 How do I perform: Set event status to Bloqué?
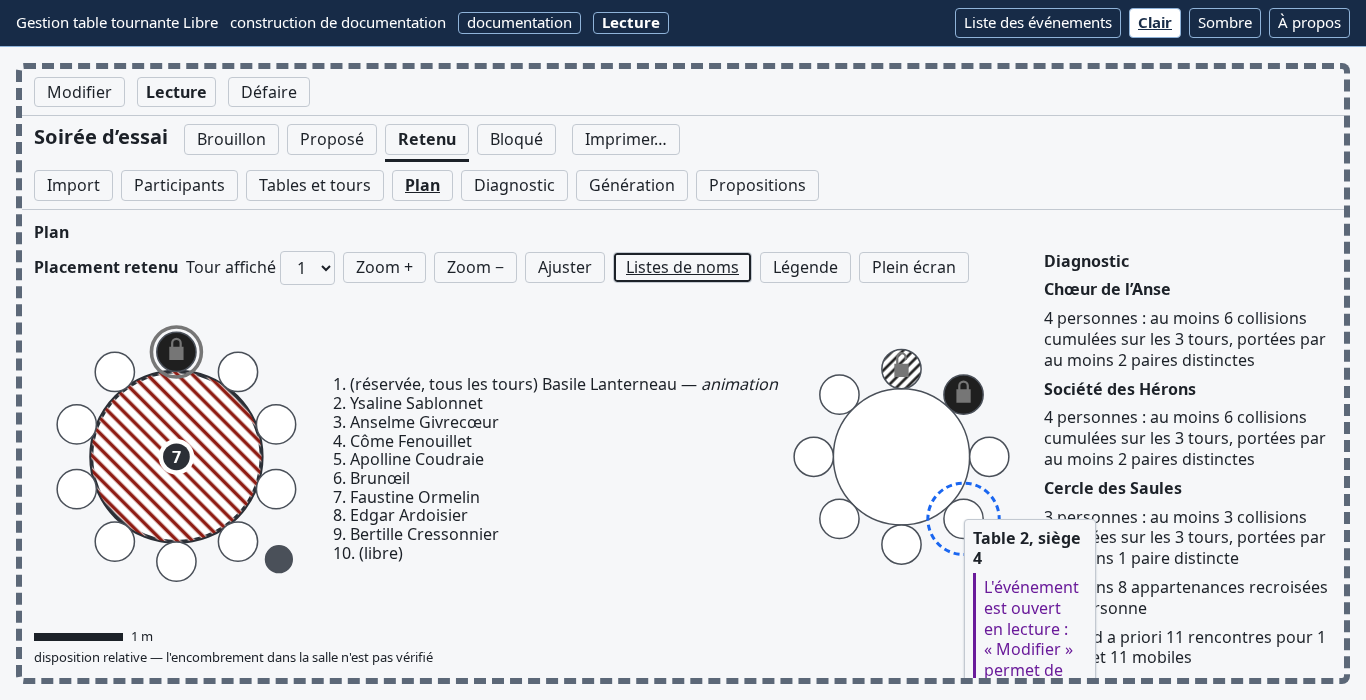point(516,139)
